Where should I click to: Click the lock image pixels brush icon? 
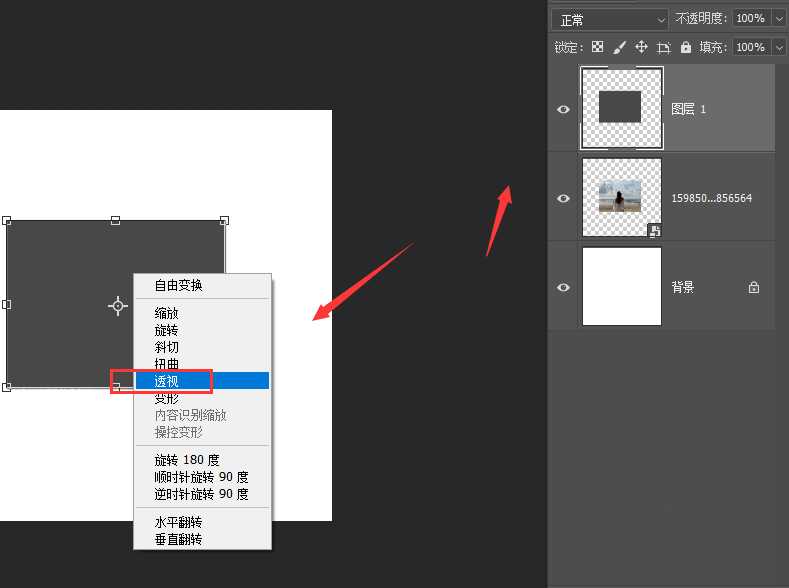coord(619,47)
